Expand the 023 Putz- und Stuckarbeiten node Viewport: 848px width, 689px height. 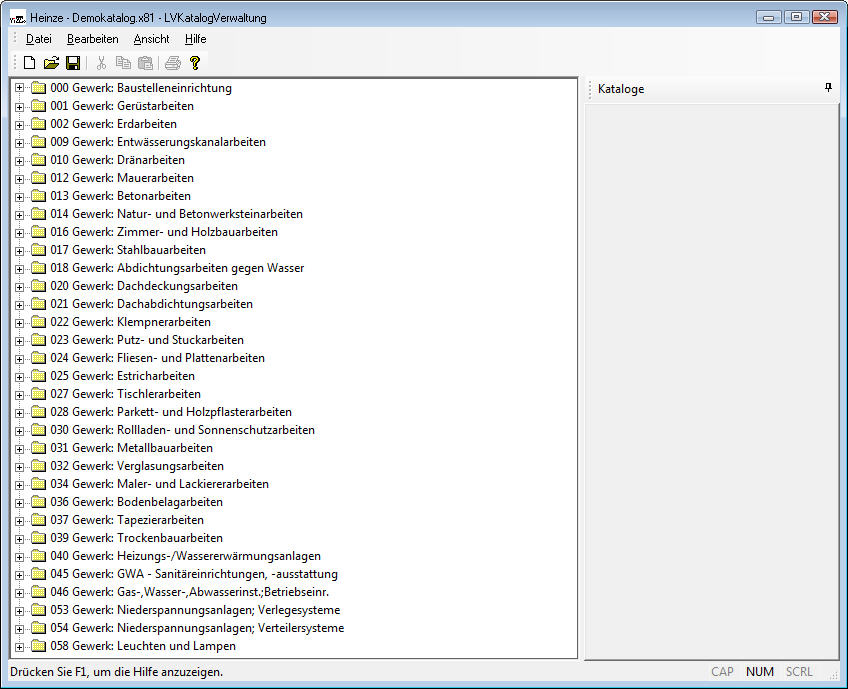(19, 341)
